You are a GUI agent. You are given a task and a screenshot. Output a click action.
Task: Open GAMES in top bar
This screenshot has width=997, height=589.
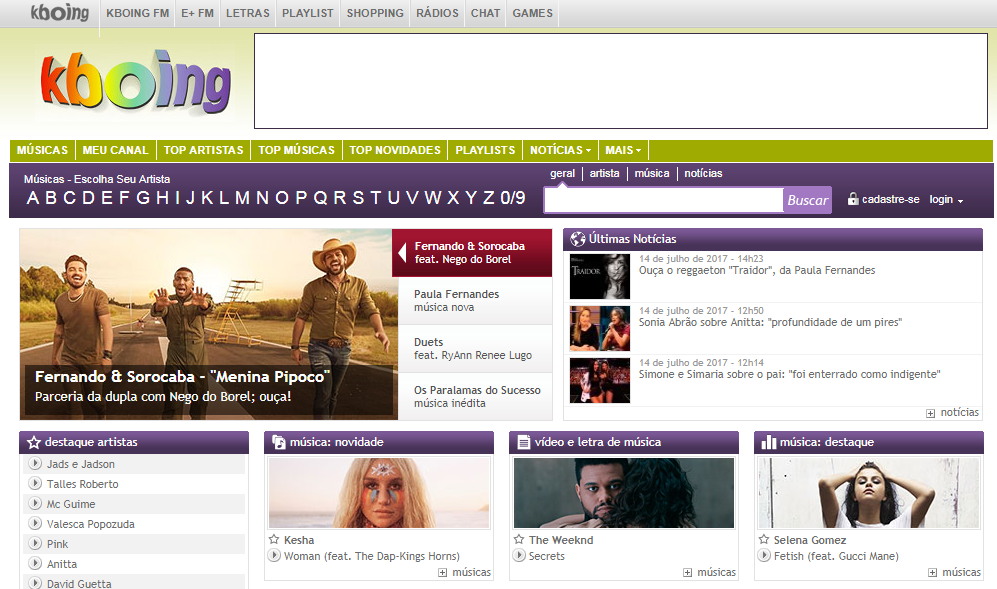pos(532,13)
